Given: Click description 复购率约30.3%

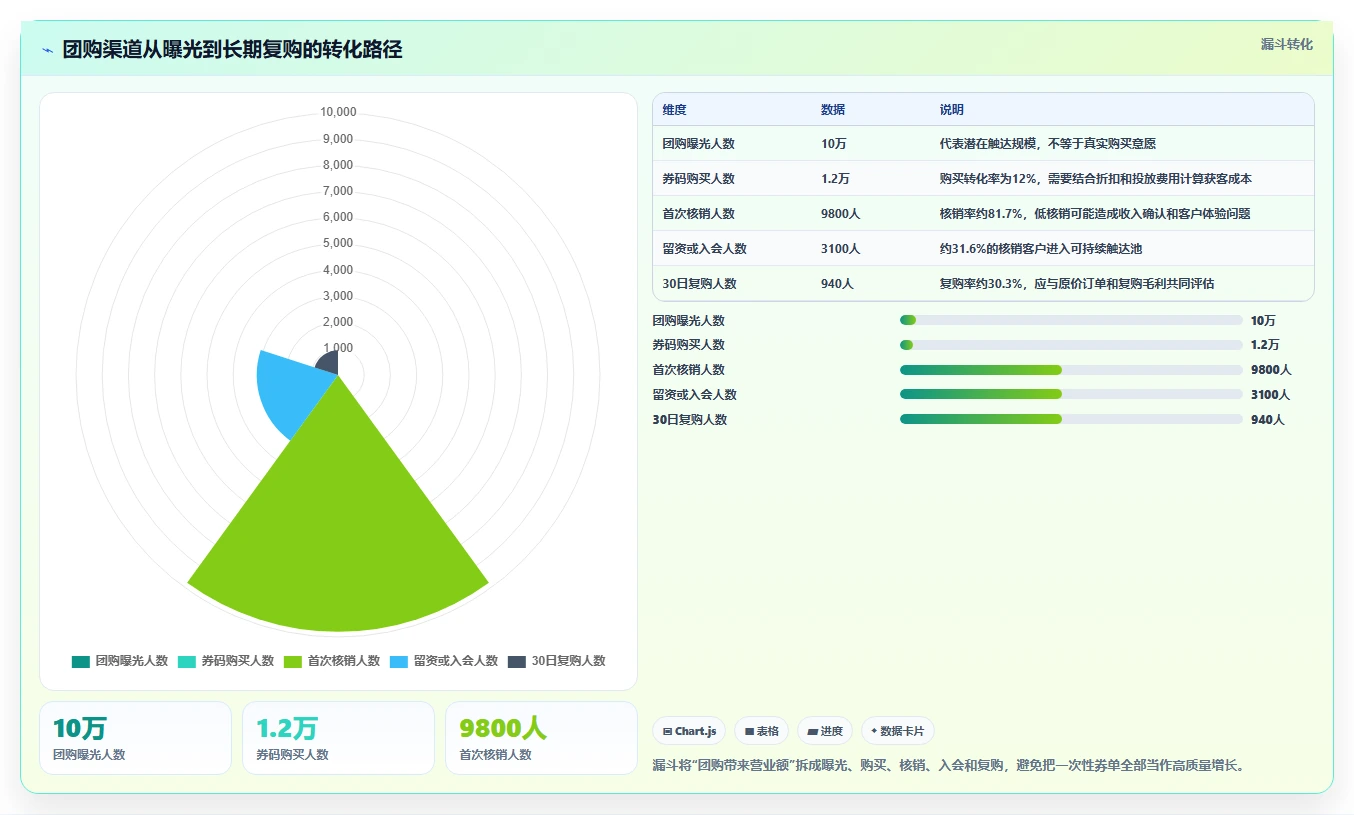Looking at the screenshot, I should [1076, 284].
